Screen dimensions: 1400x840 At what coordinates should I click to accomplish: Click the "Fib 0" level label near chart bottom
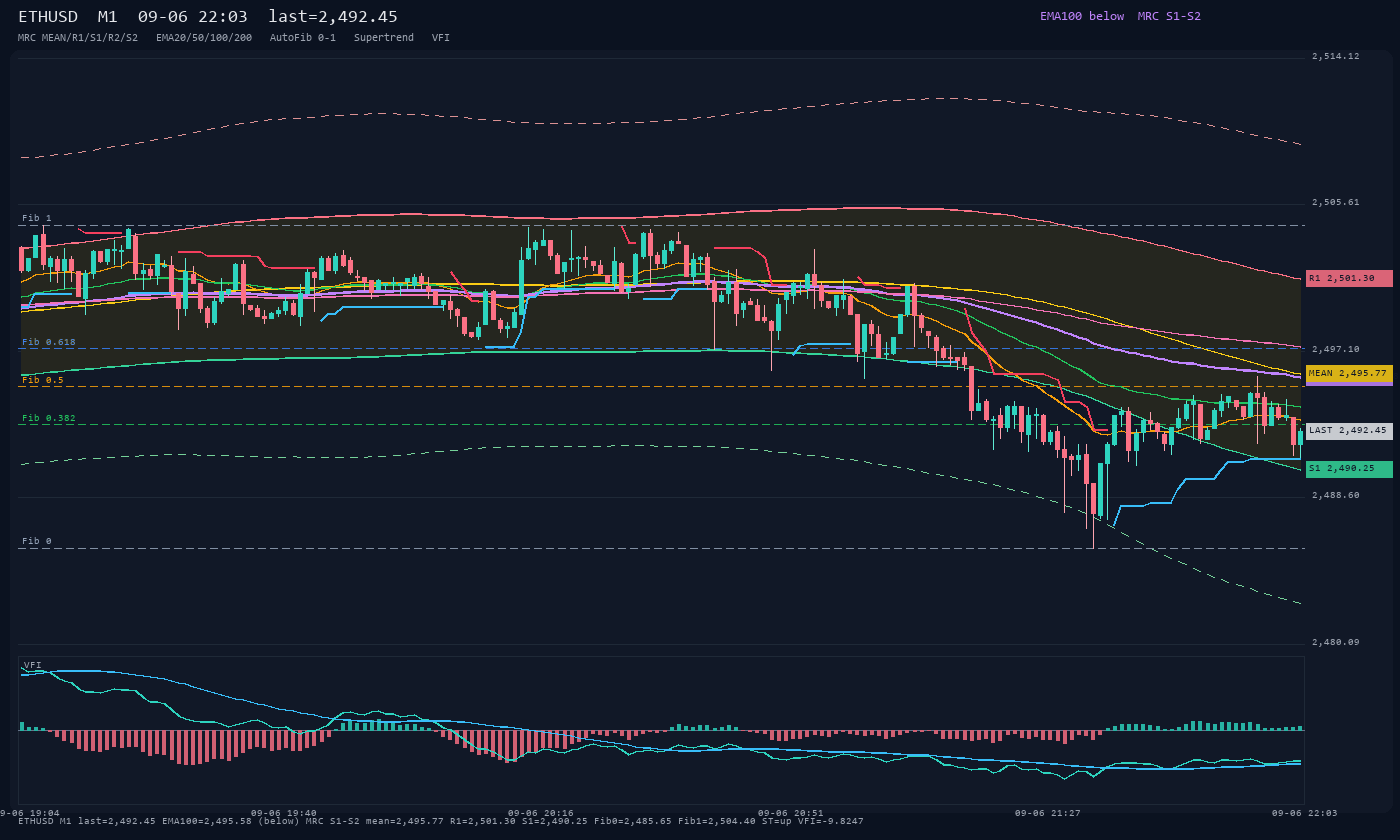[x=37, y=541]
